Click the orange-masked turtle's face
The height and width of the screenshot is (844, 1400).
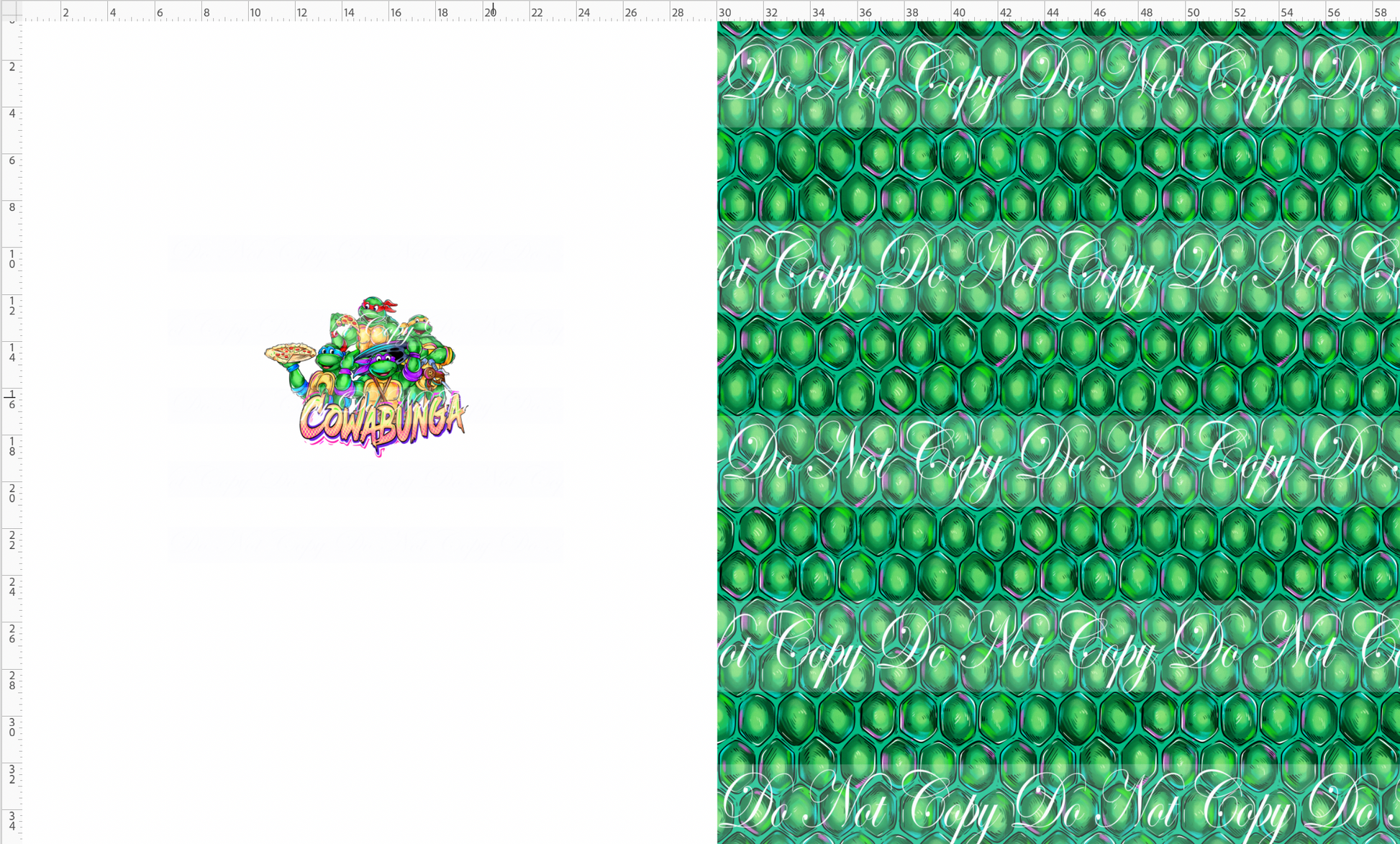tap(421, 326)
